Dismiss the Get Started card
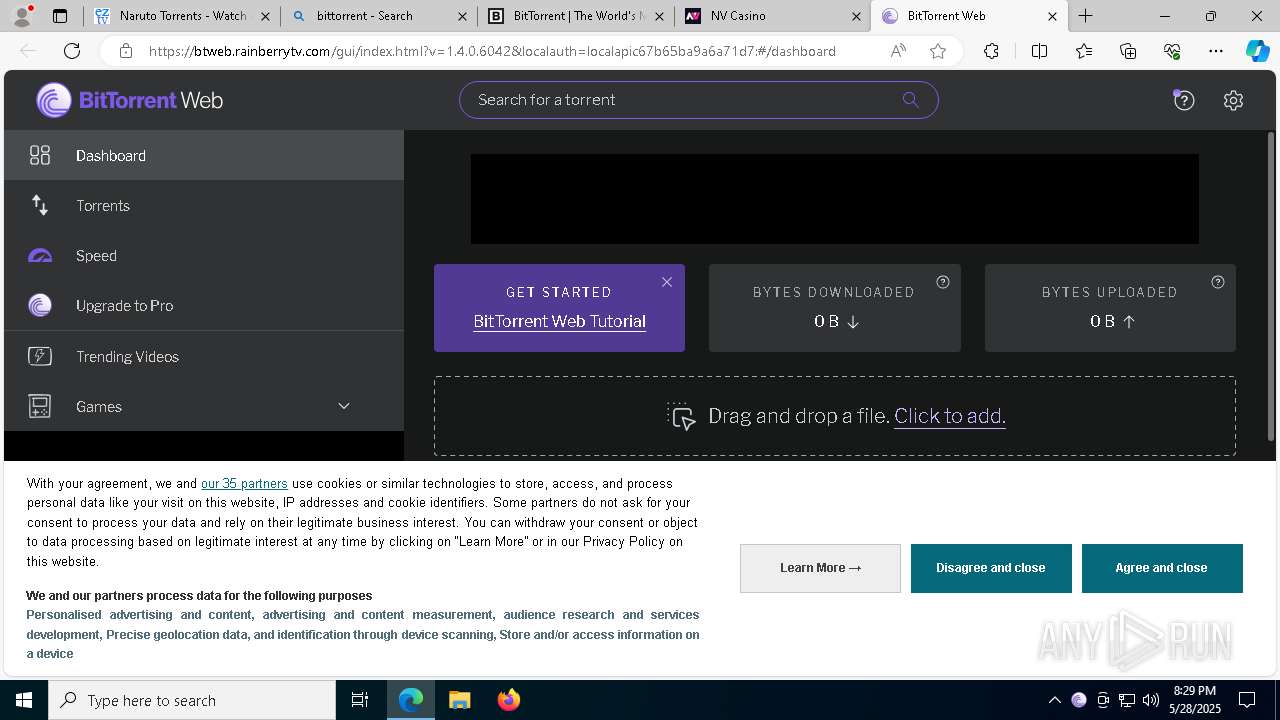Image resolution: width=1280 pixels, height=720 pixels. pos(667,282)
